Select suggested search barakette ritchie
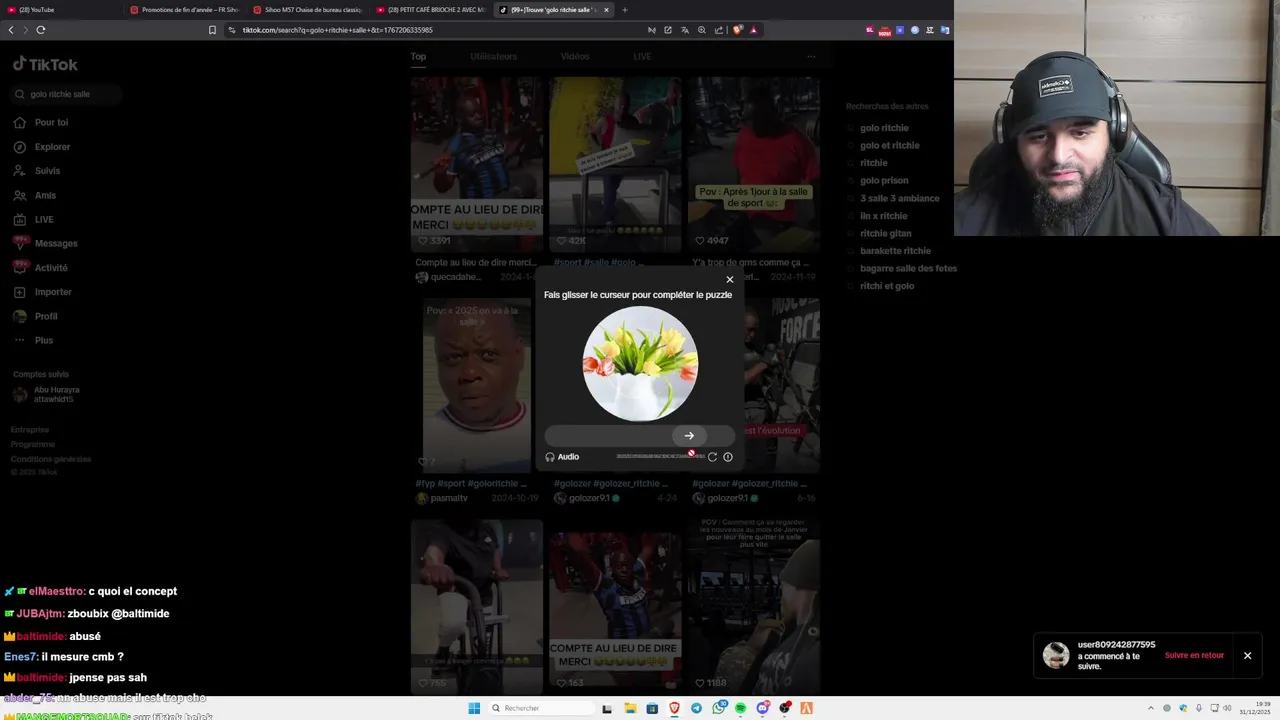This screenshot has height=720, width=1280. coord(895,251)
